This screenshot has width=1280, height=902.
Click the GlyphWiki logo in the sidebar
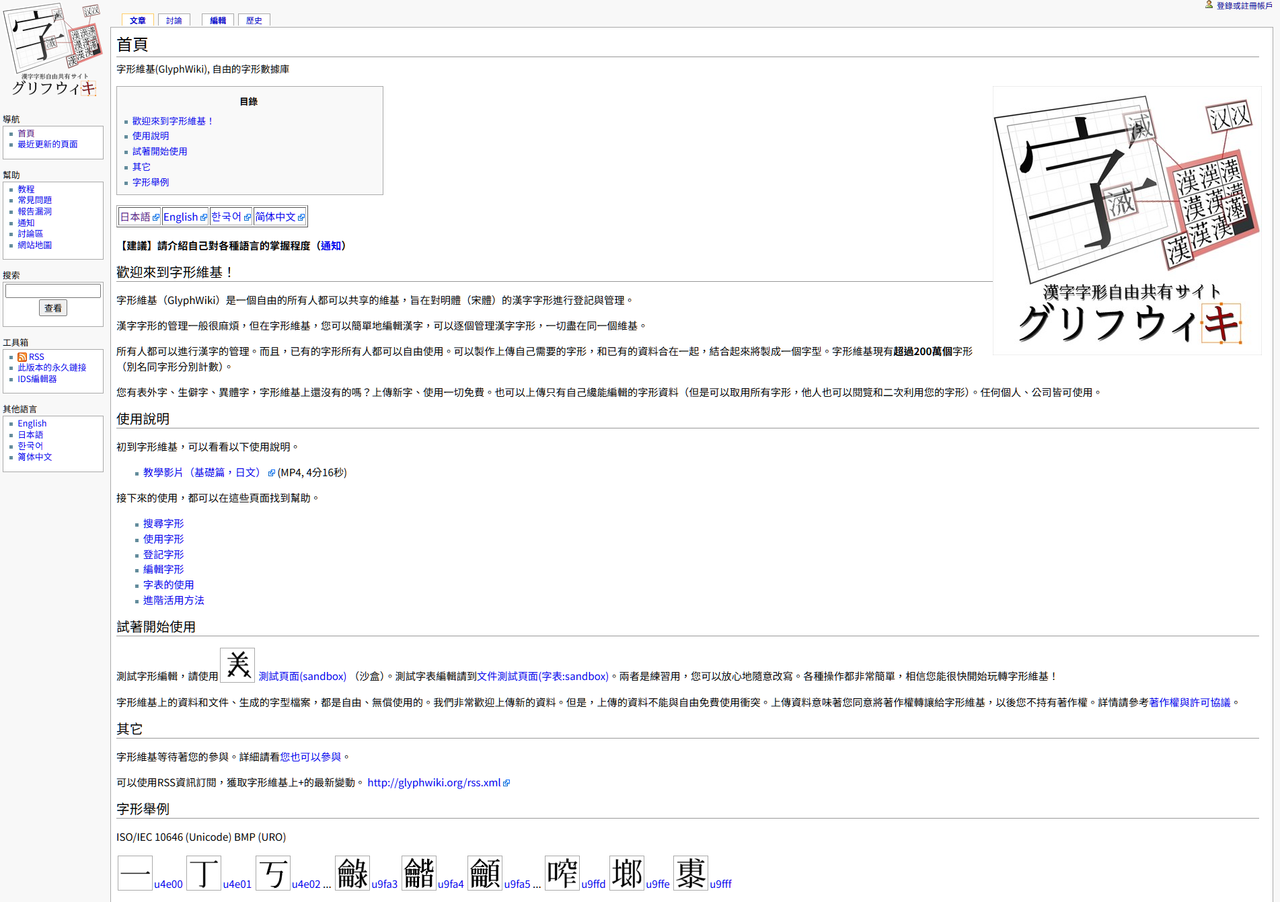tap(54, 50)
